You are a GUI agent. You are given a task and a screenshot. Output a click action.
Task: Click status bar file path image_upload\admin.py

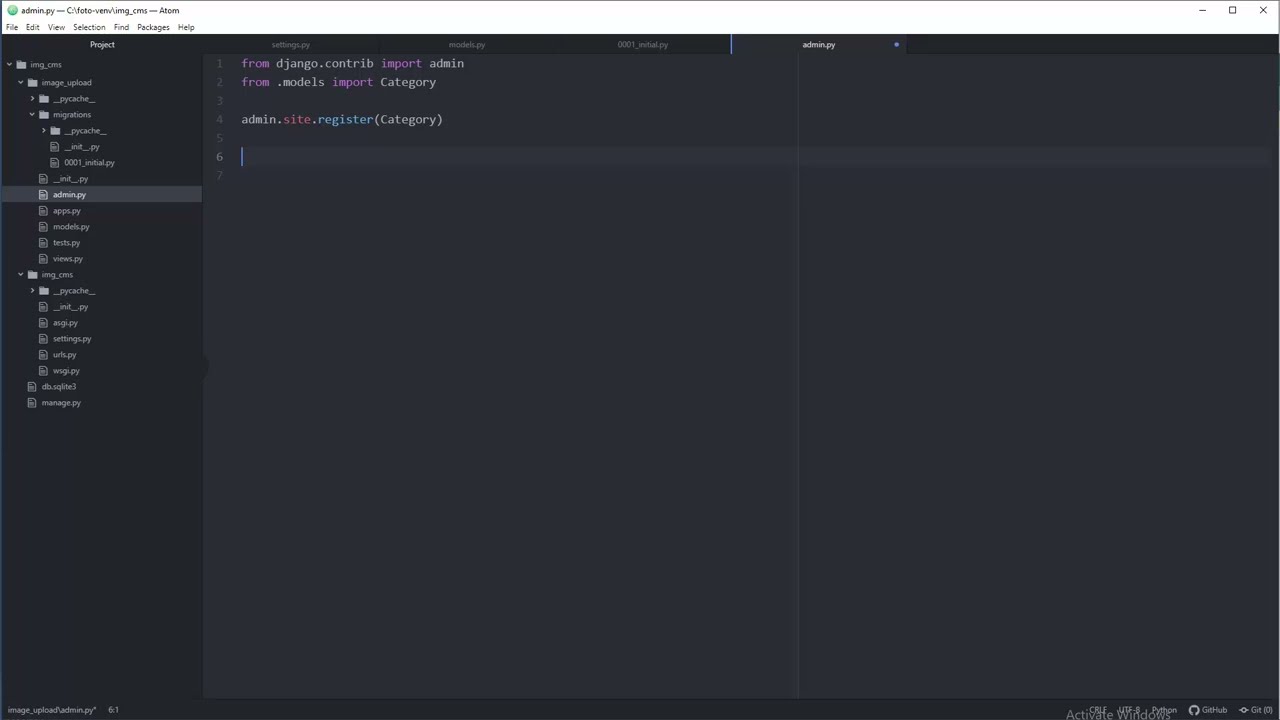pos(52,710)
